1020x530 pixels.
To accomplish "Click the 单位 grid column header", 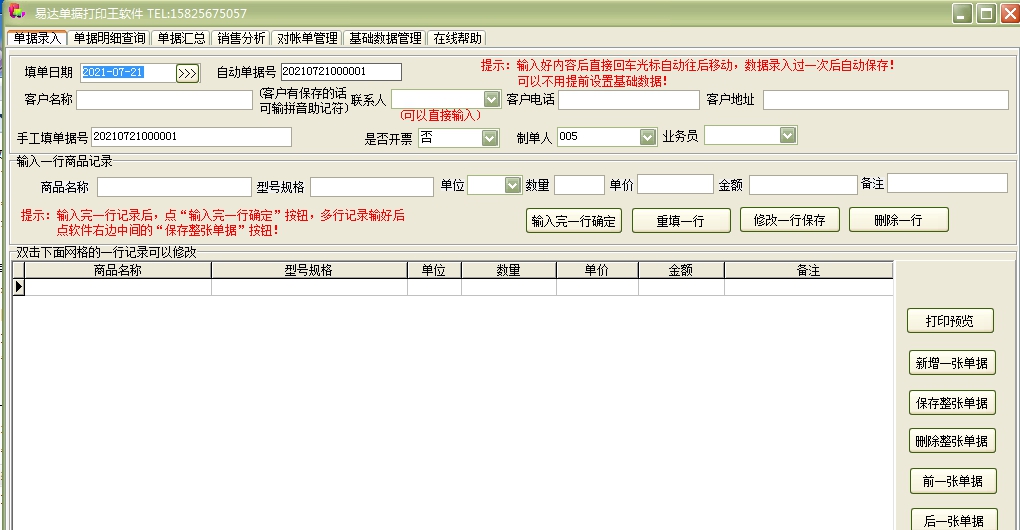I will [x=434, y=271].
